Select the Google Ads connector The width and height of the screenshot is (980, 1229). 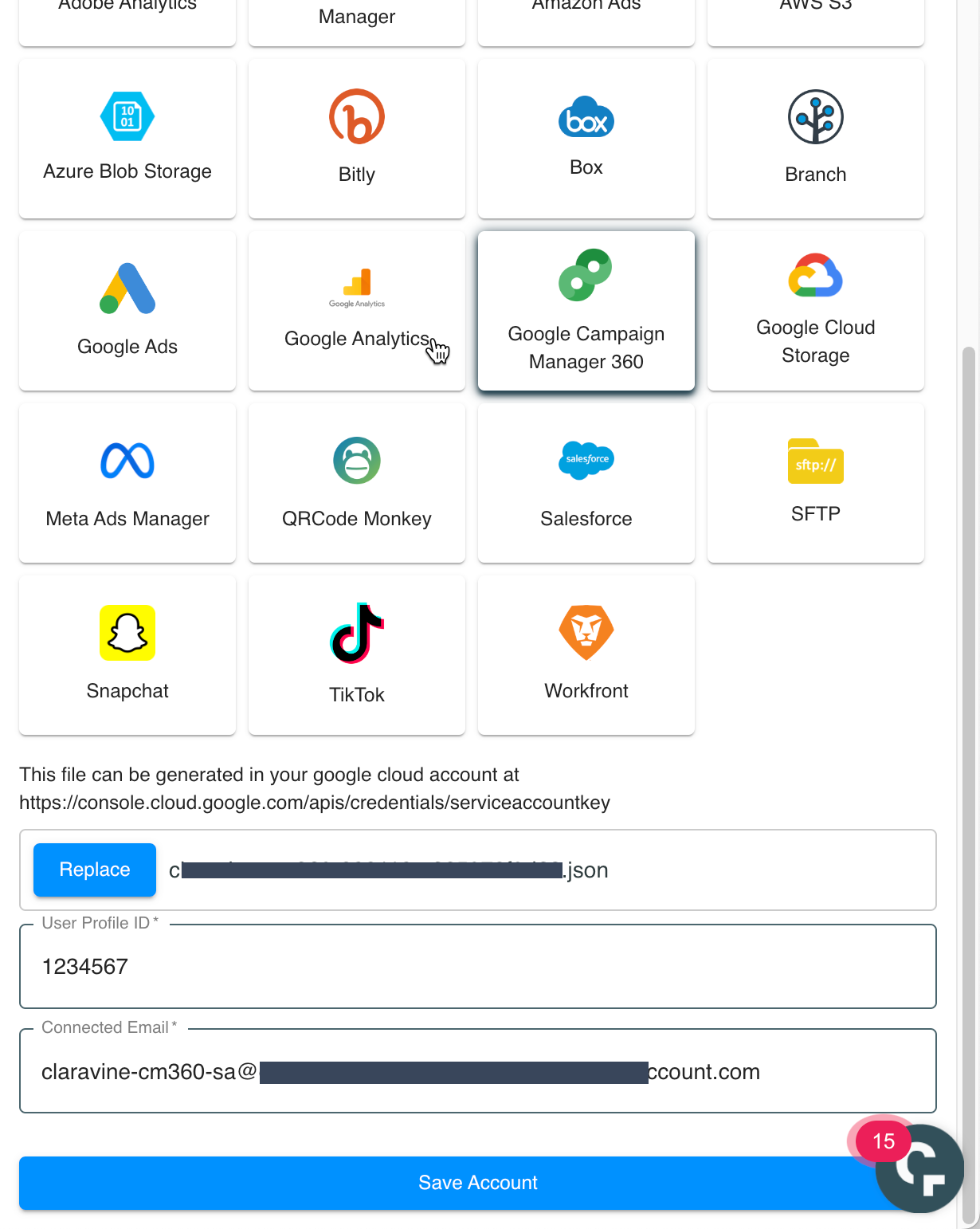point(127,311)
